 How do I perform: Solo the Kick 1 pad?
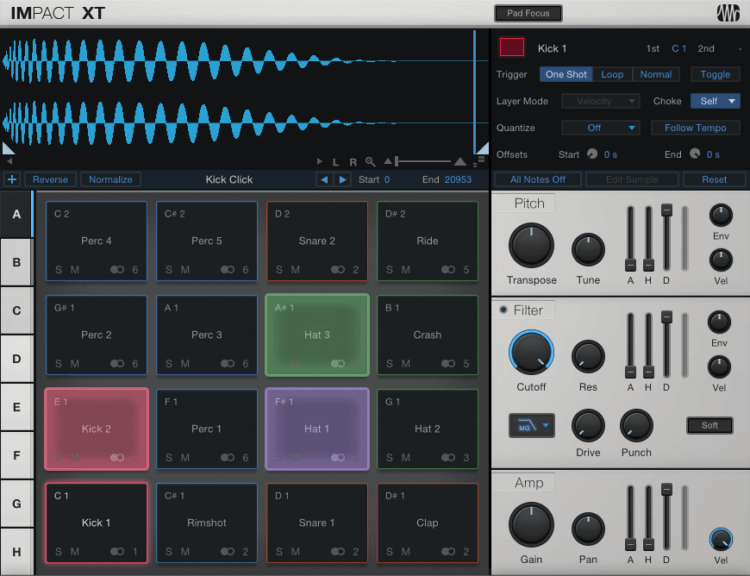tap(58, 552)
